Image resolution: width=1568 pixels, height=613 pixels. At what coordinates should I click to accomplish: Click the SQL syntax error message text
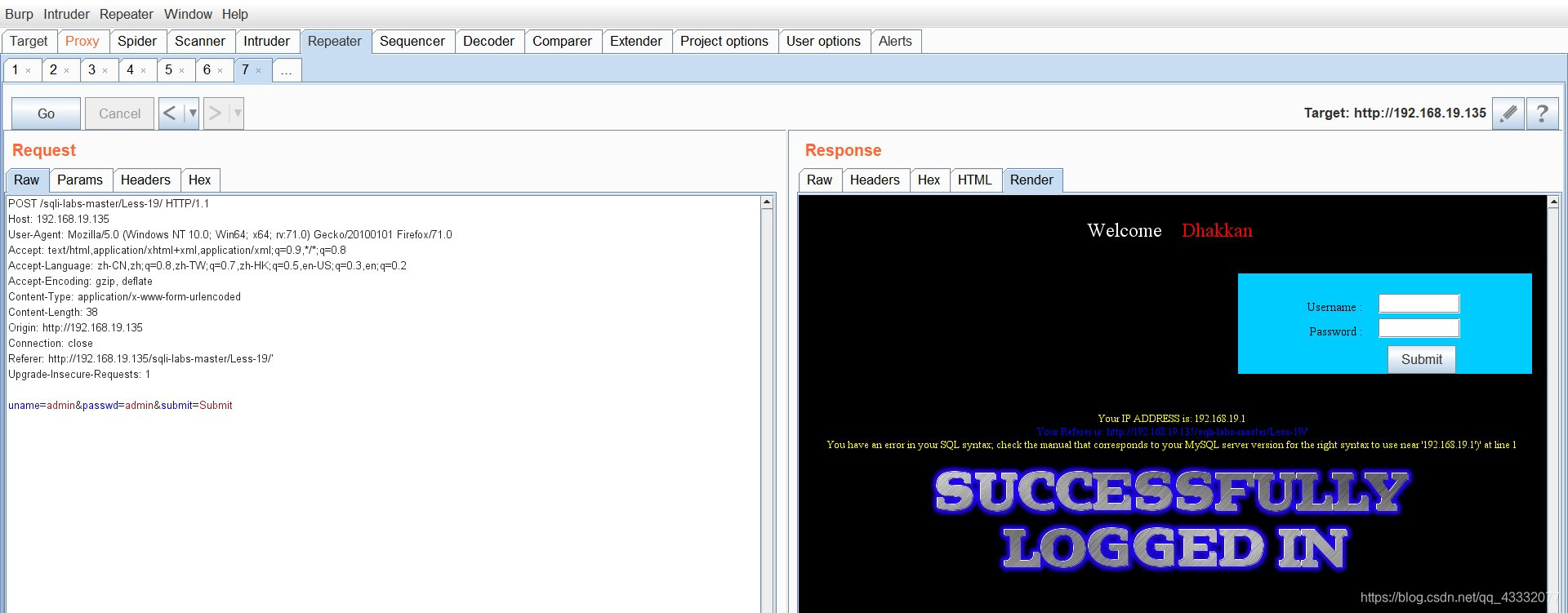pos(1171,445)
